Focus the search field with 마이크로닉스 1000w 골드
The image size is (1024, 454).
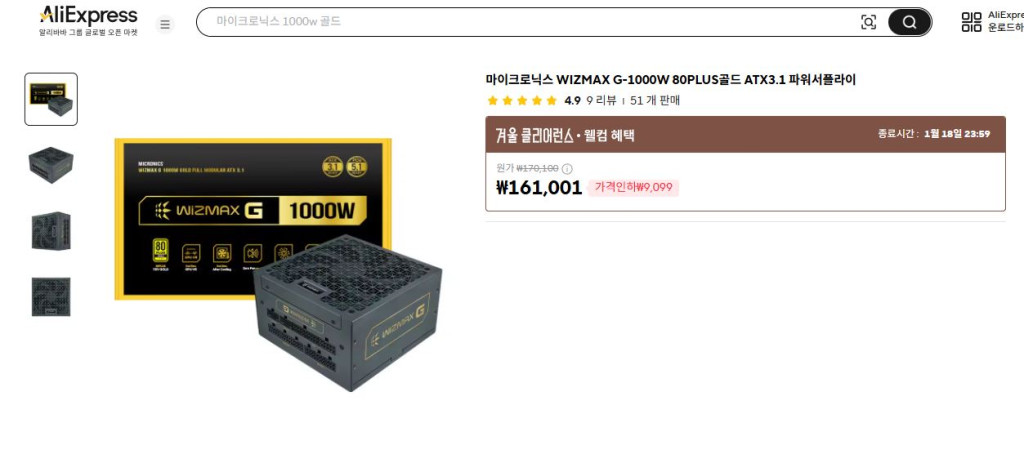534,22
